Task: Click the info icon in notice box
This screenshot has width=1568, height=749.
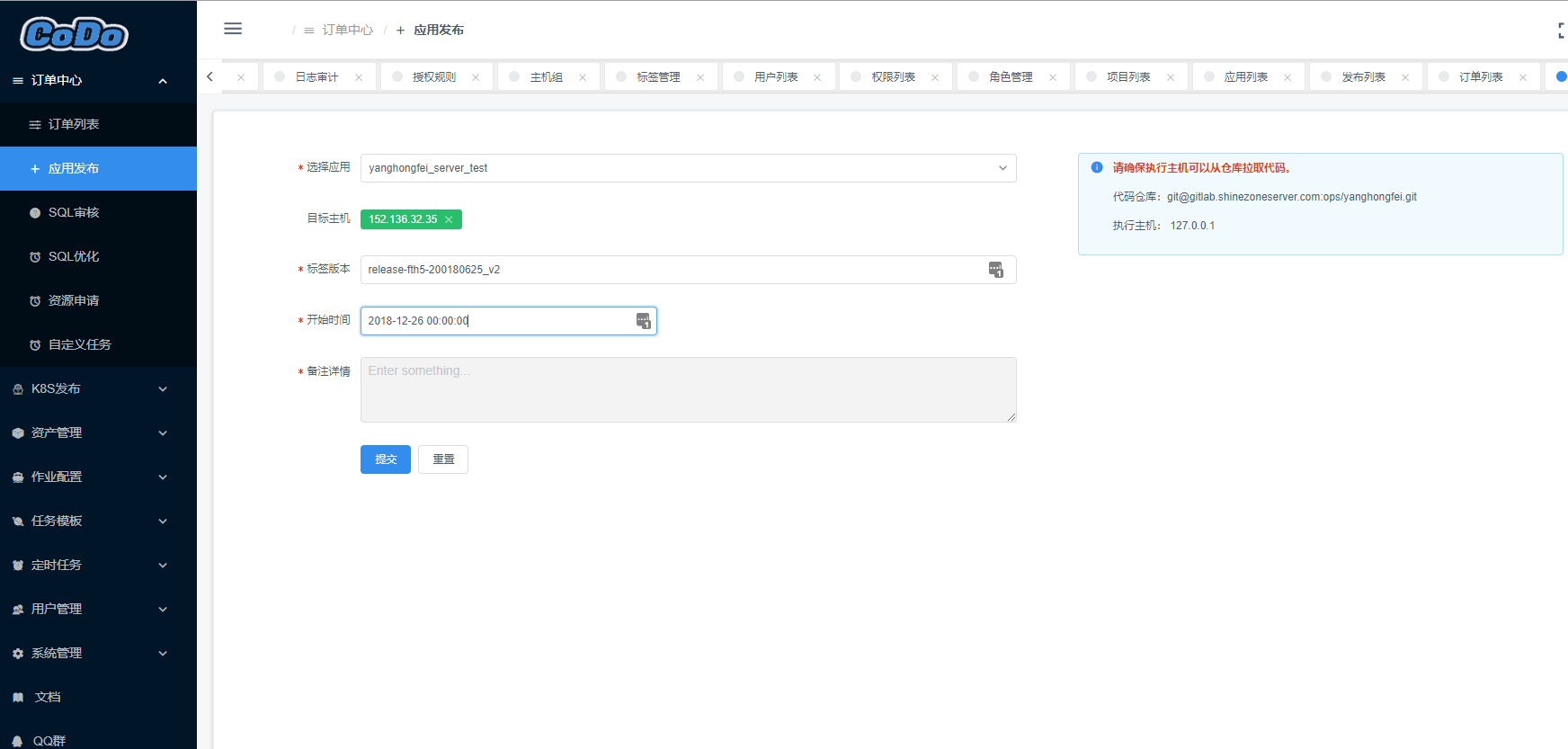Action: tap(1097, 167)
